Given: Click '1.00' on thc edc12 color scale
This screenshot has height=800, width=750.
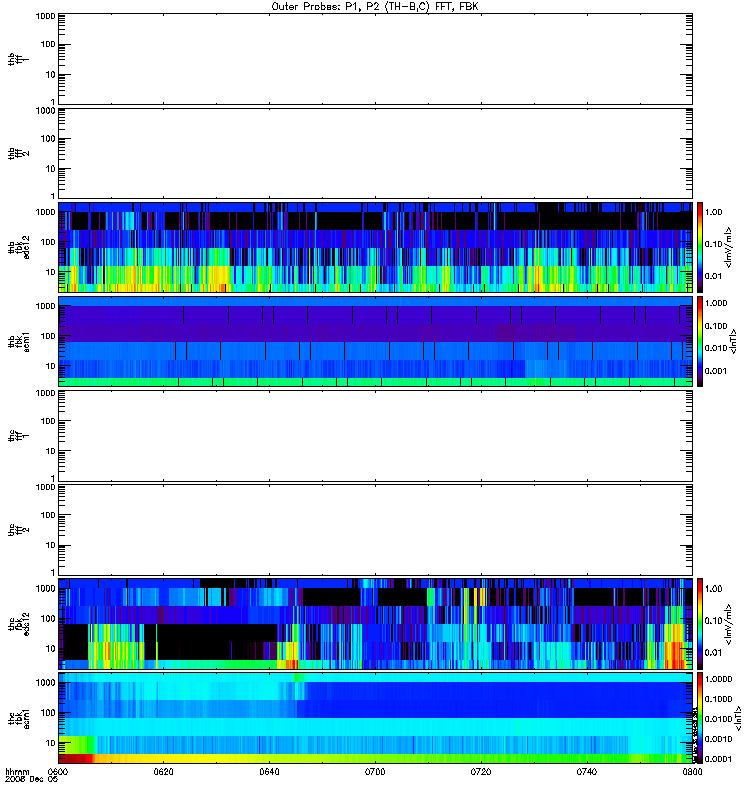Looking at the screenshot, I should click(713, 589).
